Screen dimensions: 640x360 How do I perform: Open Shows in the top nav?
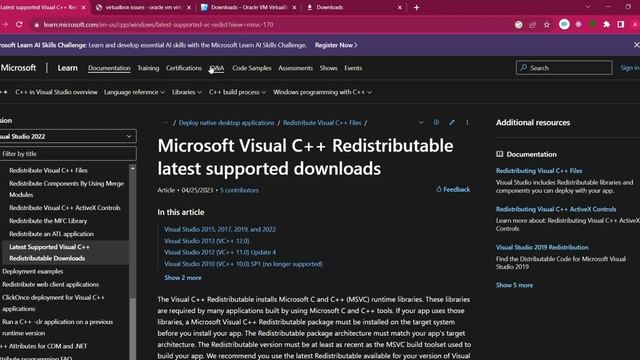329,68
